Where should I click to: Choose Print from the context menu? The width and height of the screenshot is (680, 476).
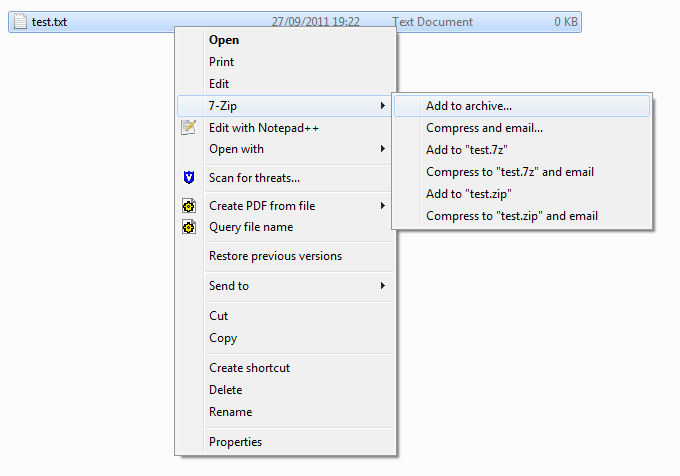(x=284, y=62)
